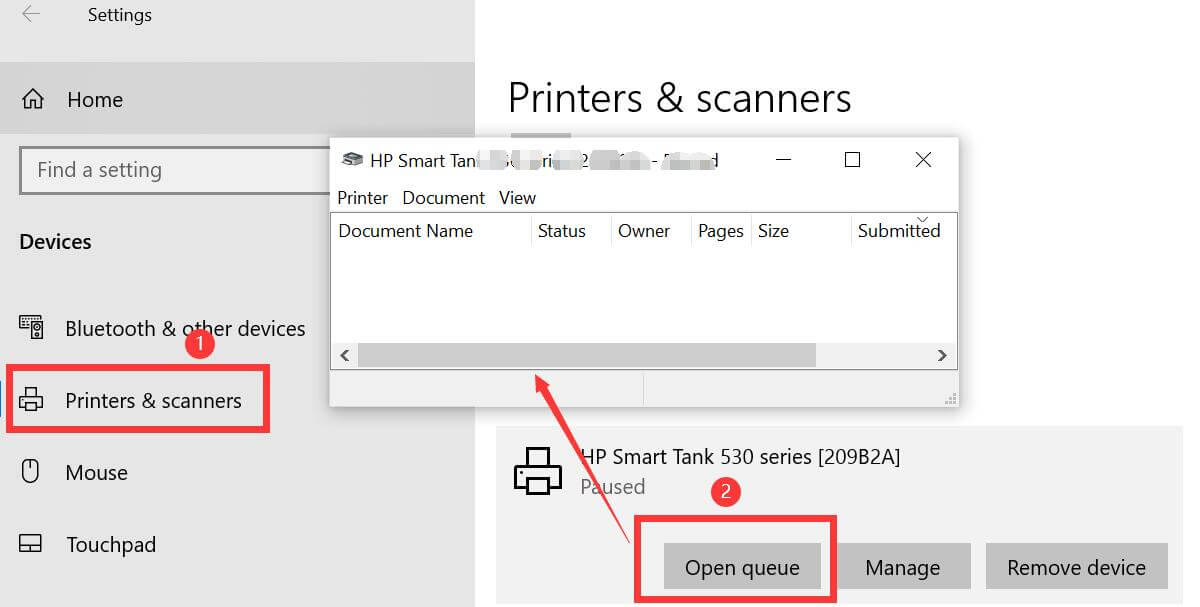Select the Bluetooth & other devices icon
This screenshot has width=1200, height=607.
[33, 328]
